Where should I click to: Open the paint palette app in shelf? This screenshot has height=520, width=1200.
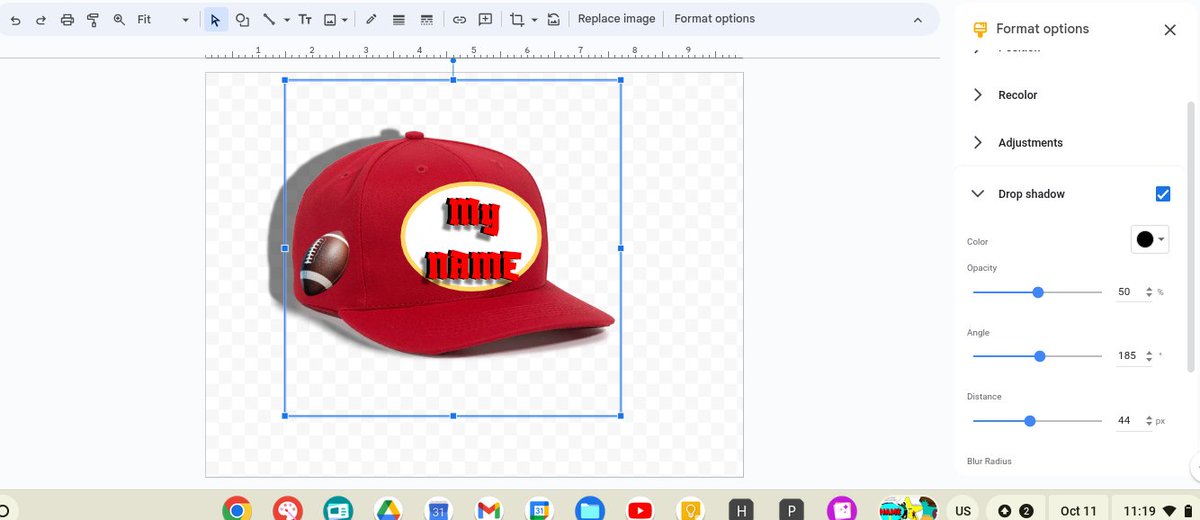click(287, 510)
